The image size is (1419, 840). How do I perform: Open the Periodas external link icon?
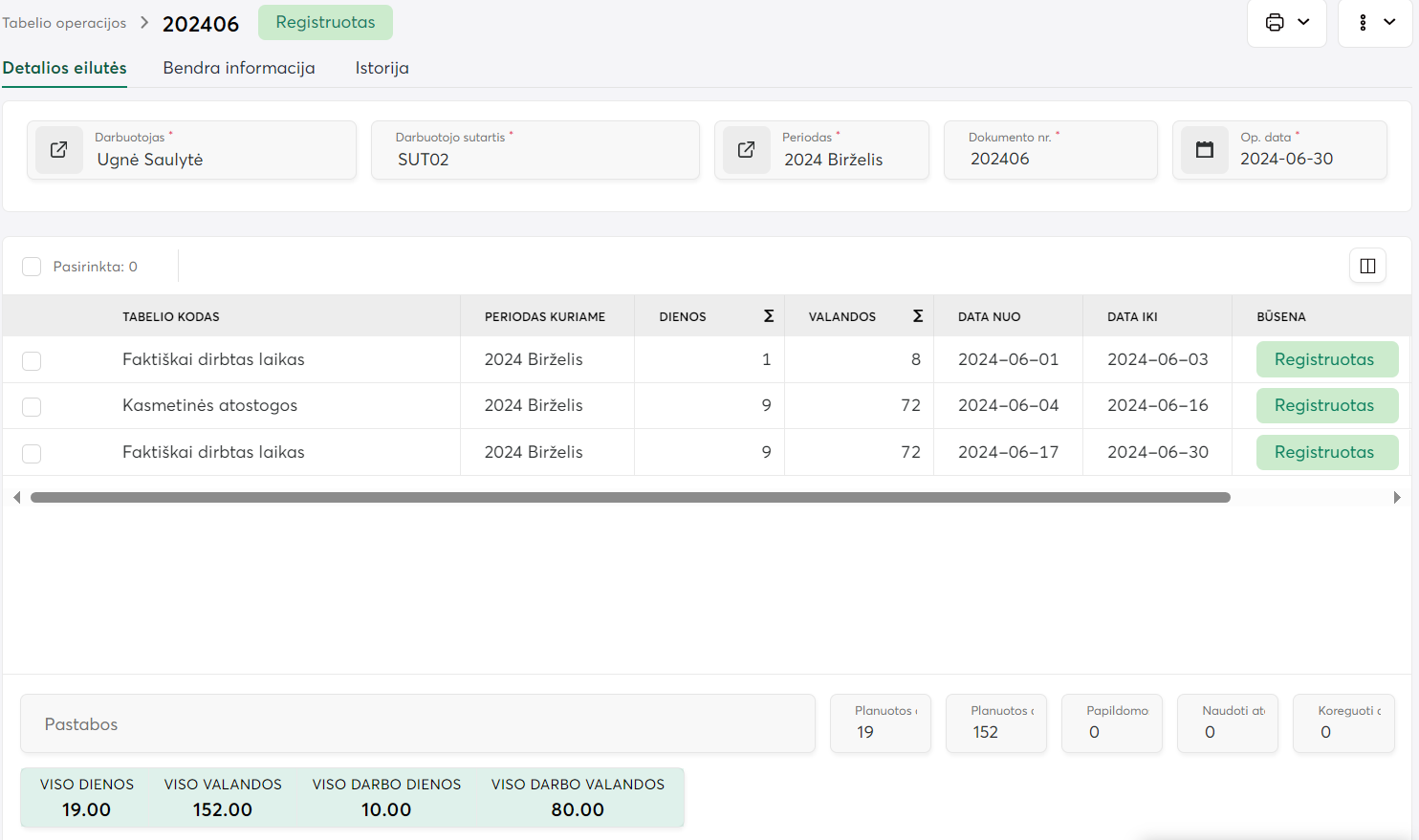point(746,150)
